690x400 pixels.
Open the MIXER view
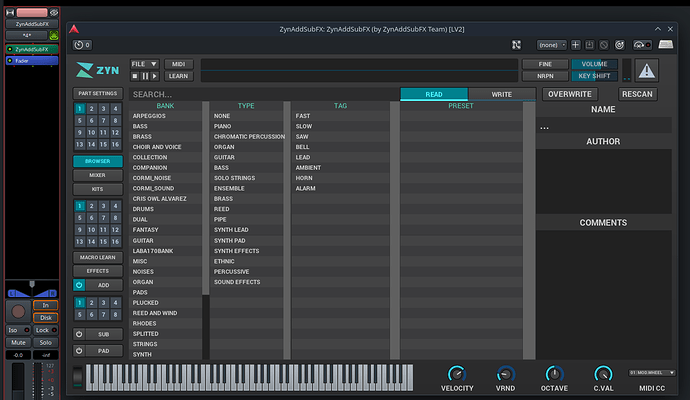(x=98, y=175)
